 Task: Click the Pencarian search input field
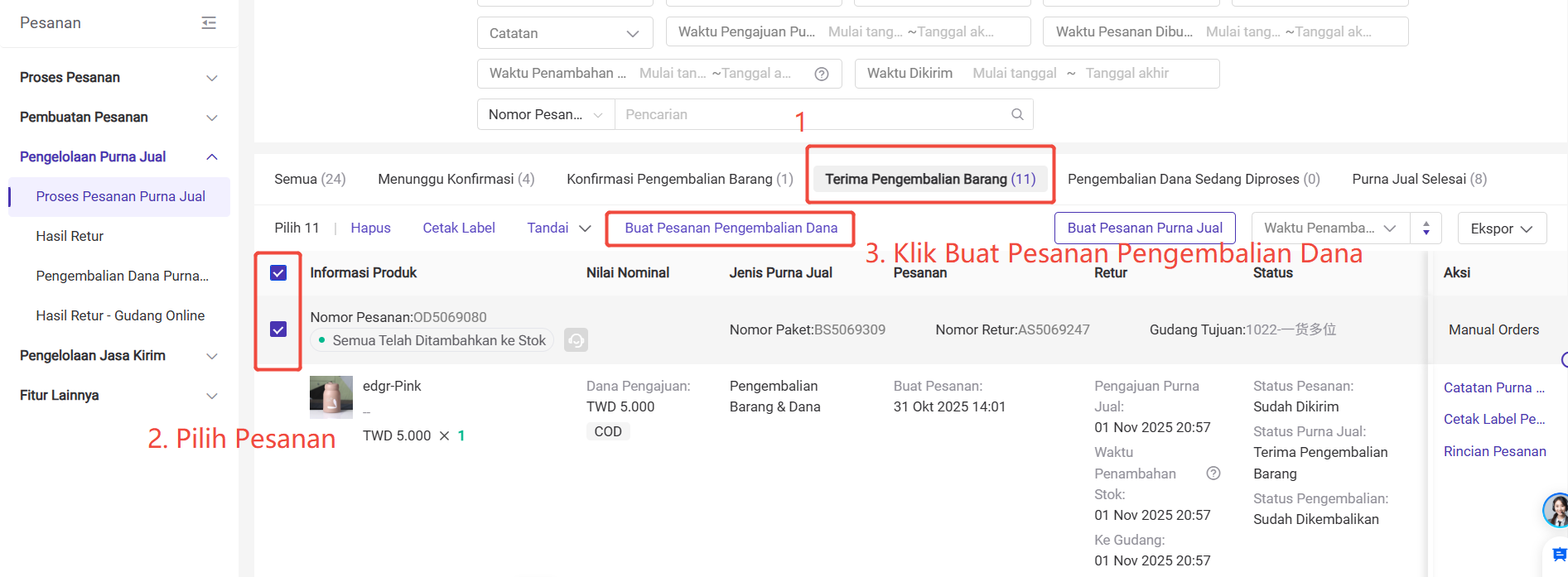pyautogui.click(x=812, y=114)
